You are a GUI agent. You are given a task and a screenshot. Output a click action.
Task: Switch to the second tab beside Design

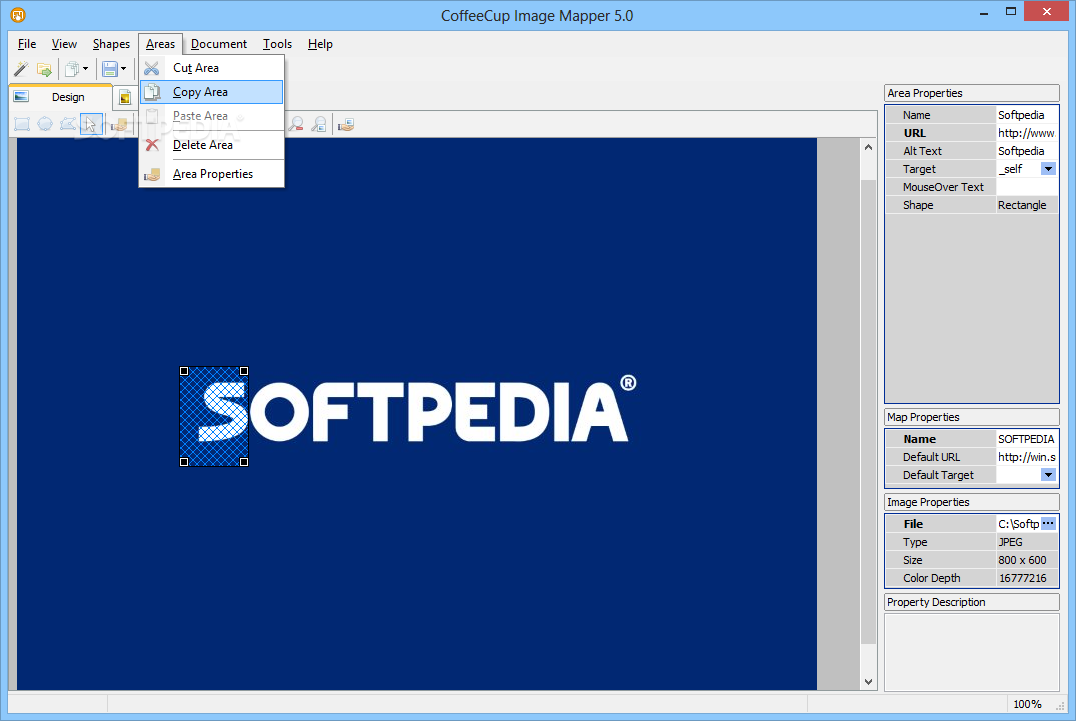(125, 97)
